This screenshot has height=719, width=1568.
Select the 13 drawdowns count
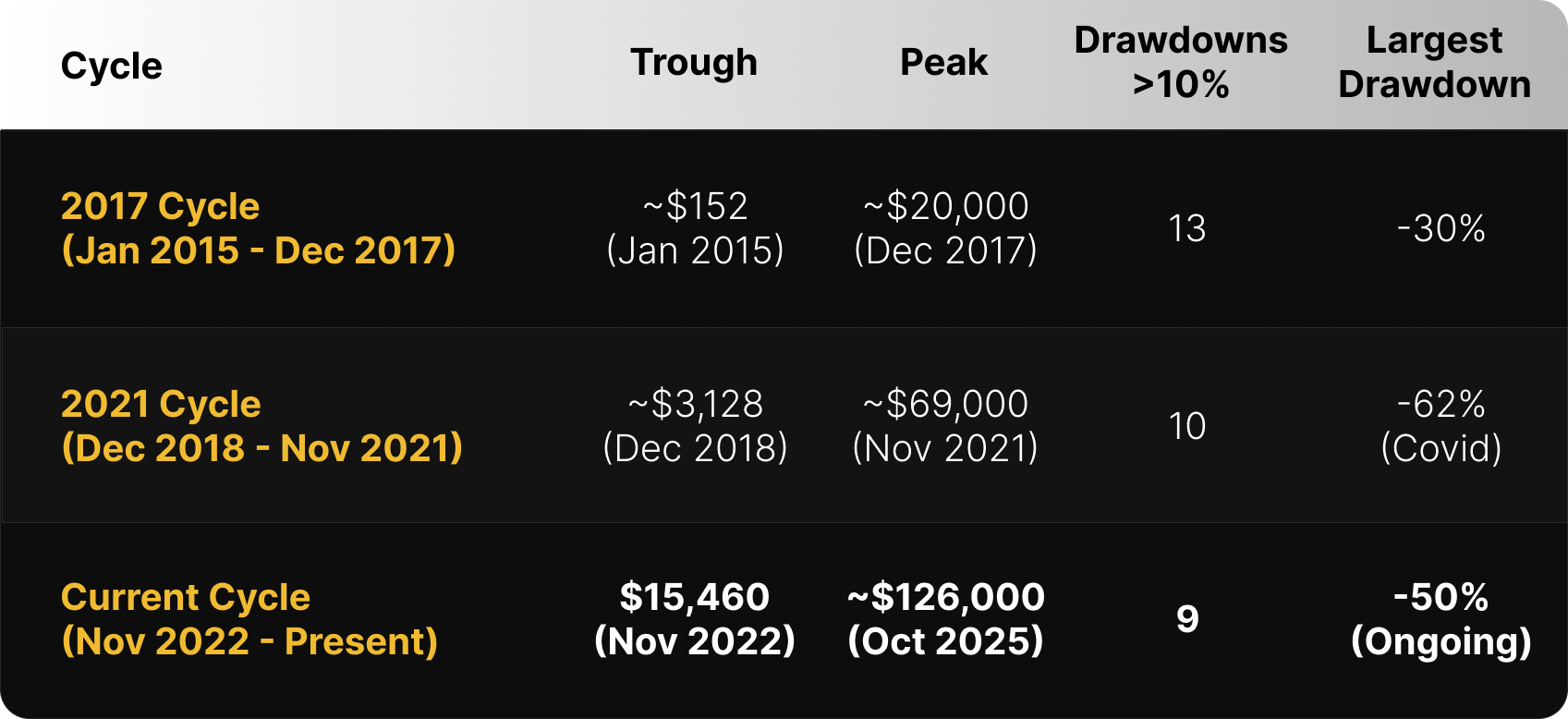[1187, 228]
